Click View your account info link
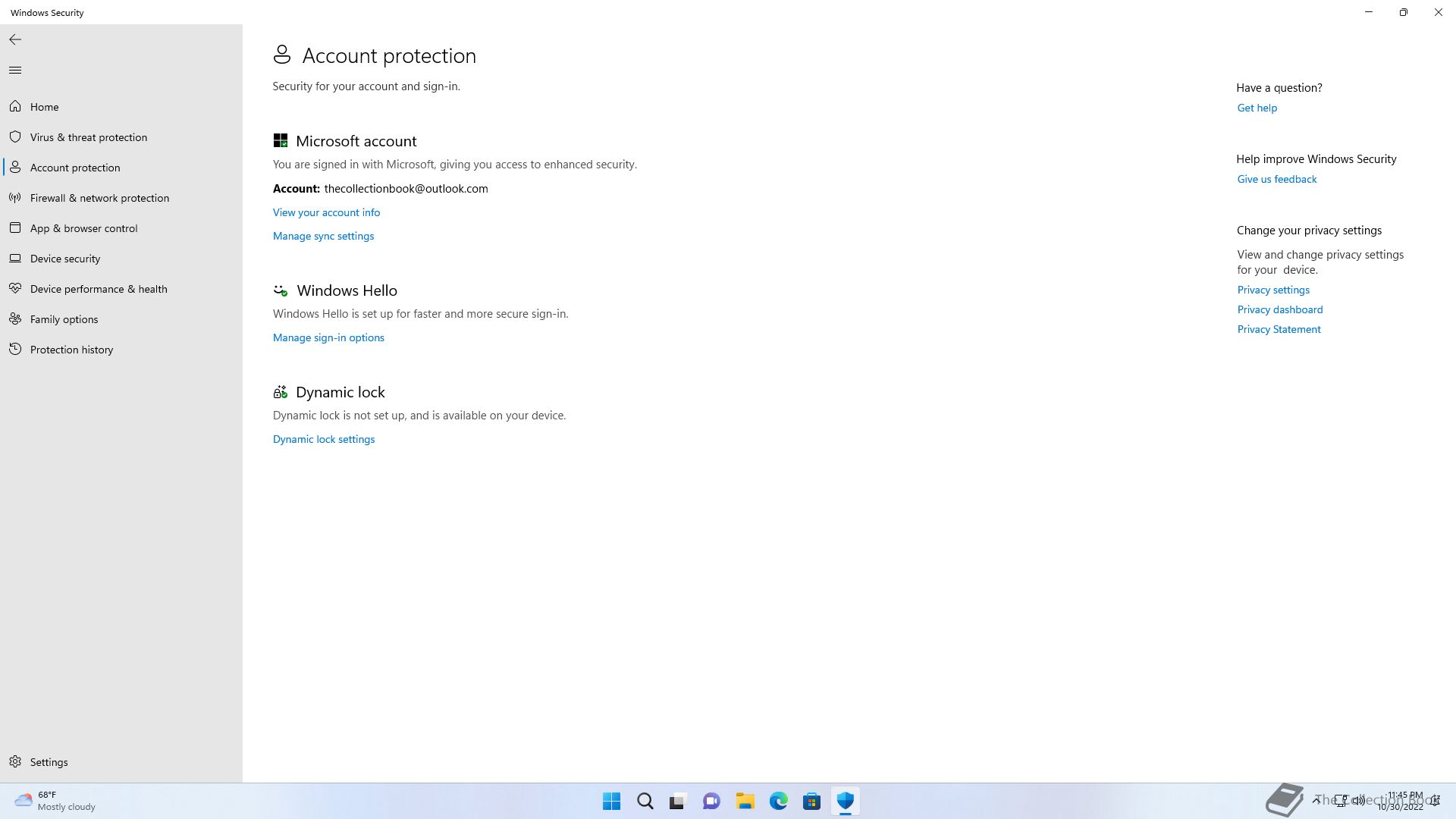The height and width of the screenshot is (819, 1456). pos(326,212)
